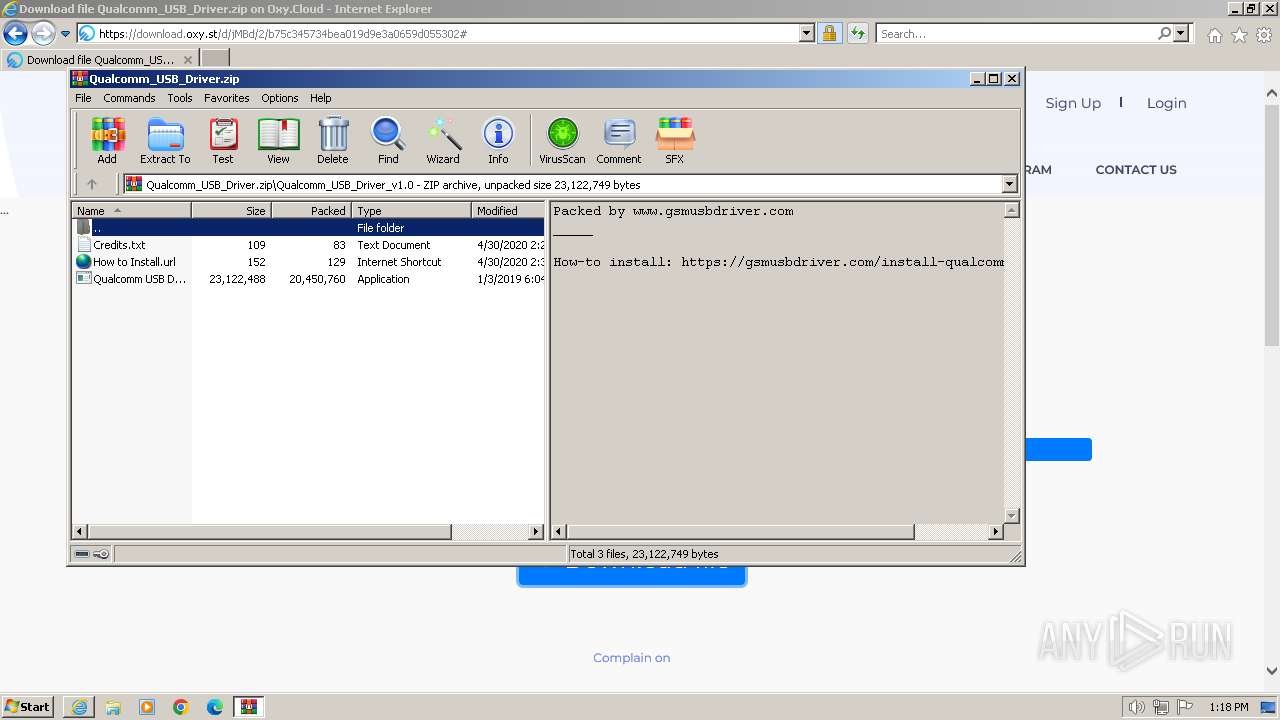Click the Windows Start button
The height and width of the screenshot is (720, 1280).
click(28, 707)
